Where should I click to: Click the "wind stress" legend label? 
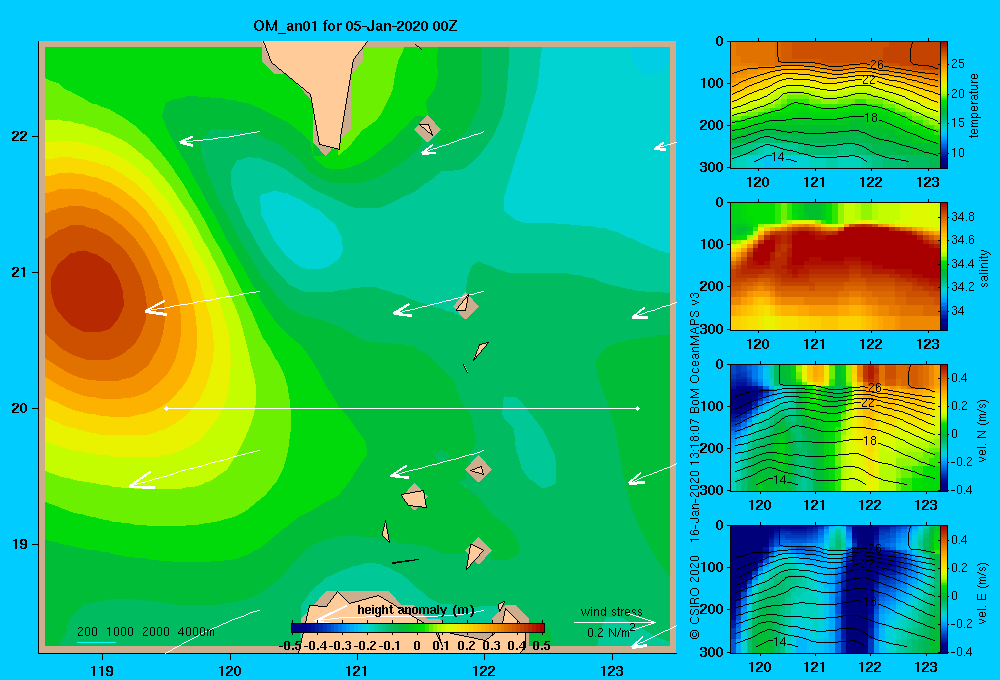611,611
